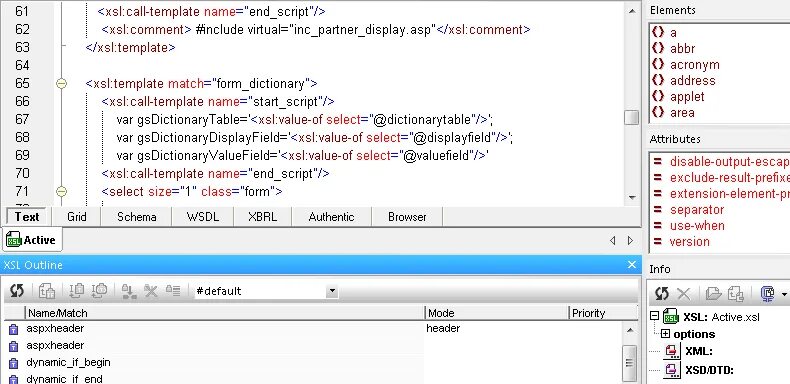The width and height of the screenshot is (790, 384).
Task: Switch to Authentic view tab
Action: 332,217
